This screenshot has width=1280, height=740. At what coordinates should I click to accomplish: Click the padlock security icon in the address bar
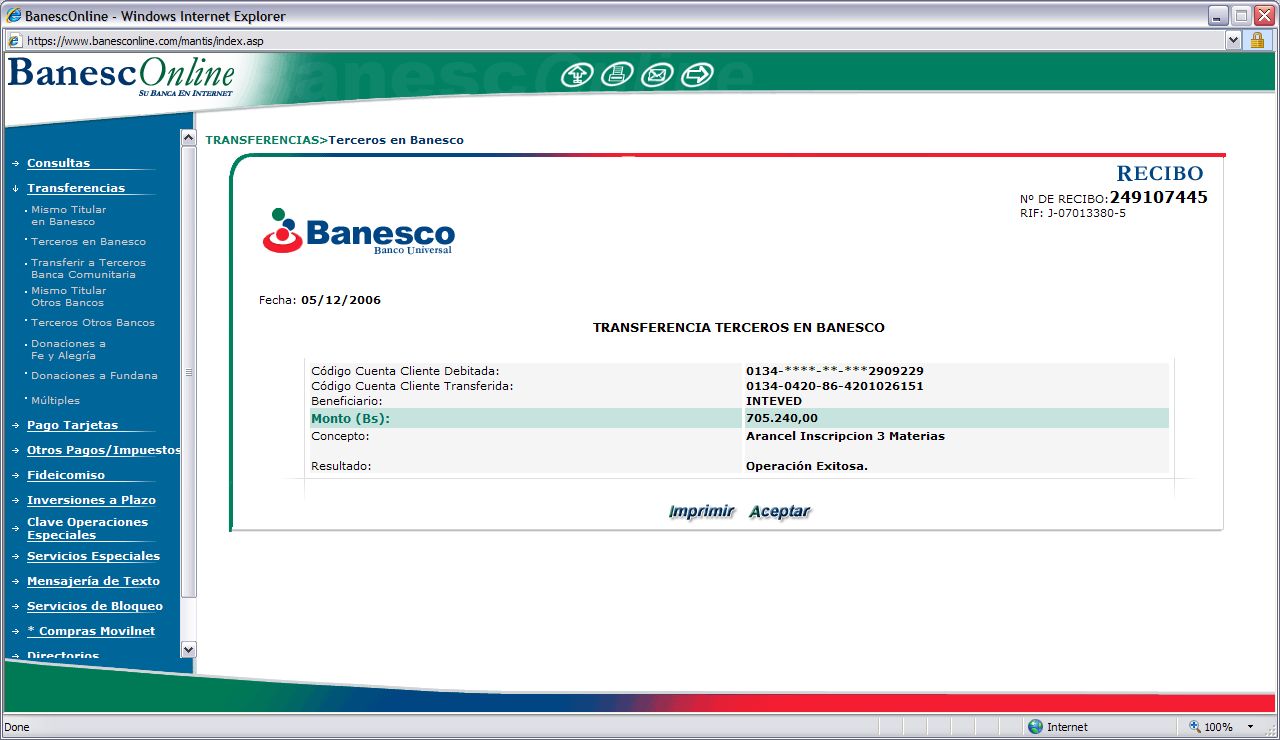pos(1258,41)
